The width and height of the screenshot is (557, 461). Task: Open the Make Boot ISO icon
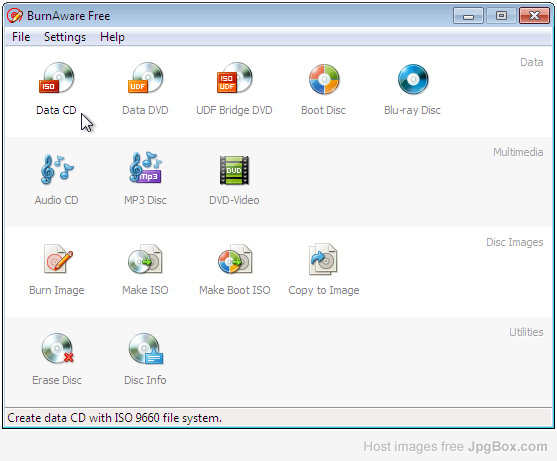tap(235, 259)
